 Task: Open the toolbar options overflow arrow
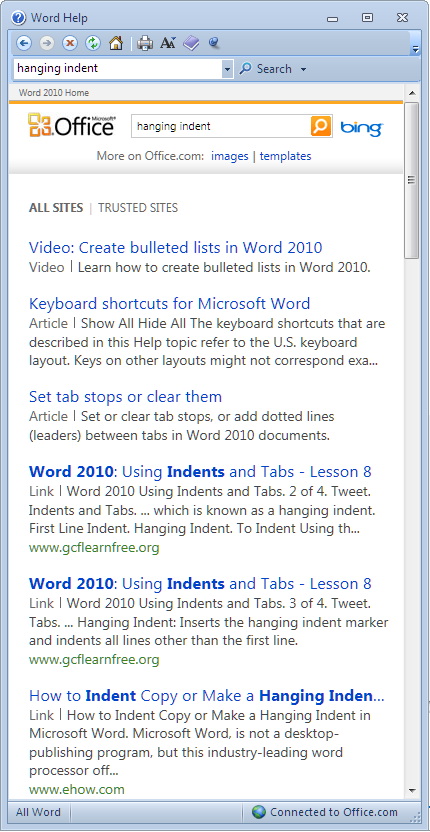click(415, 50)
